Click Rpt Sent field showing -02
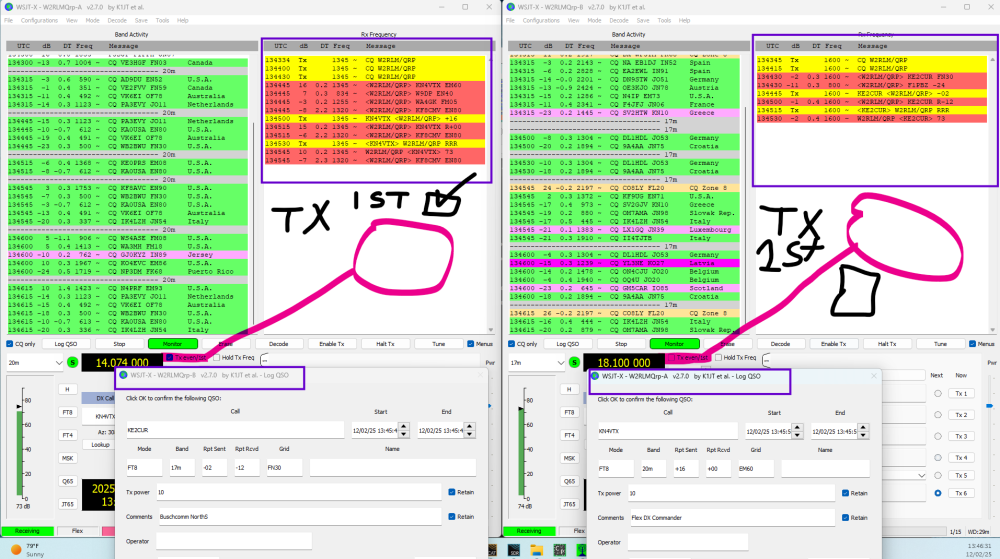 point(214,467)
